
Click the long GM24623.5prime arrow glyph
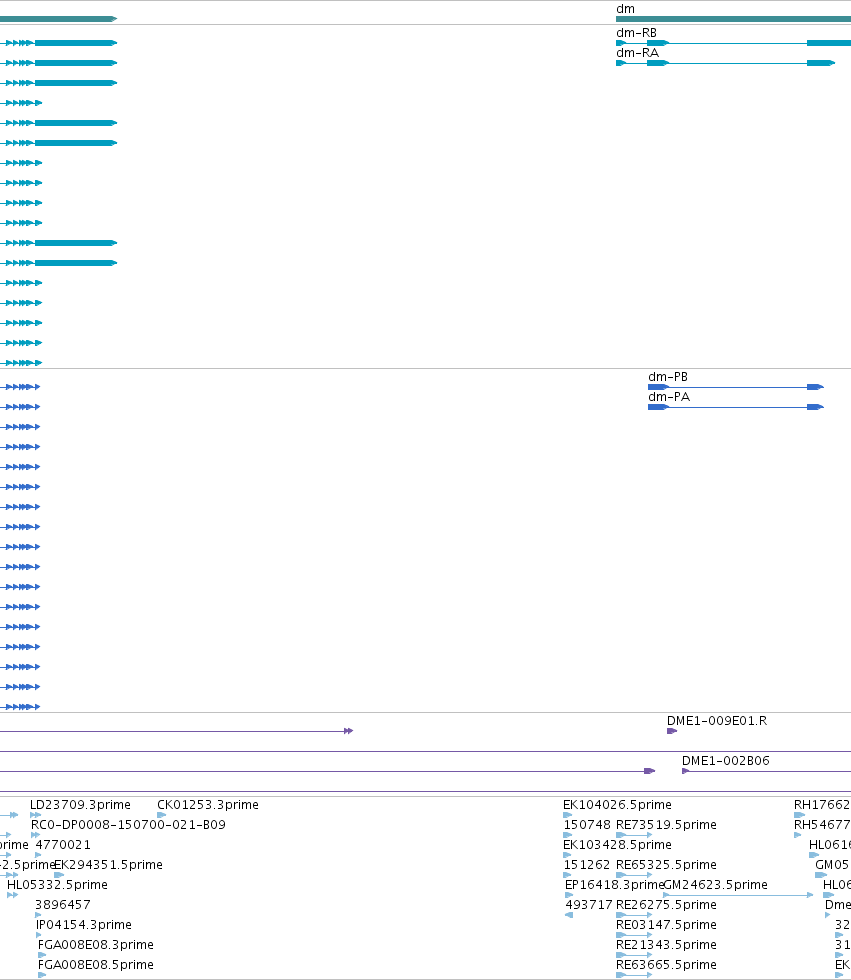(x=738, y=895)
